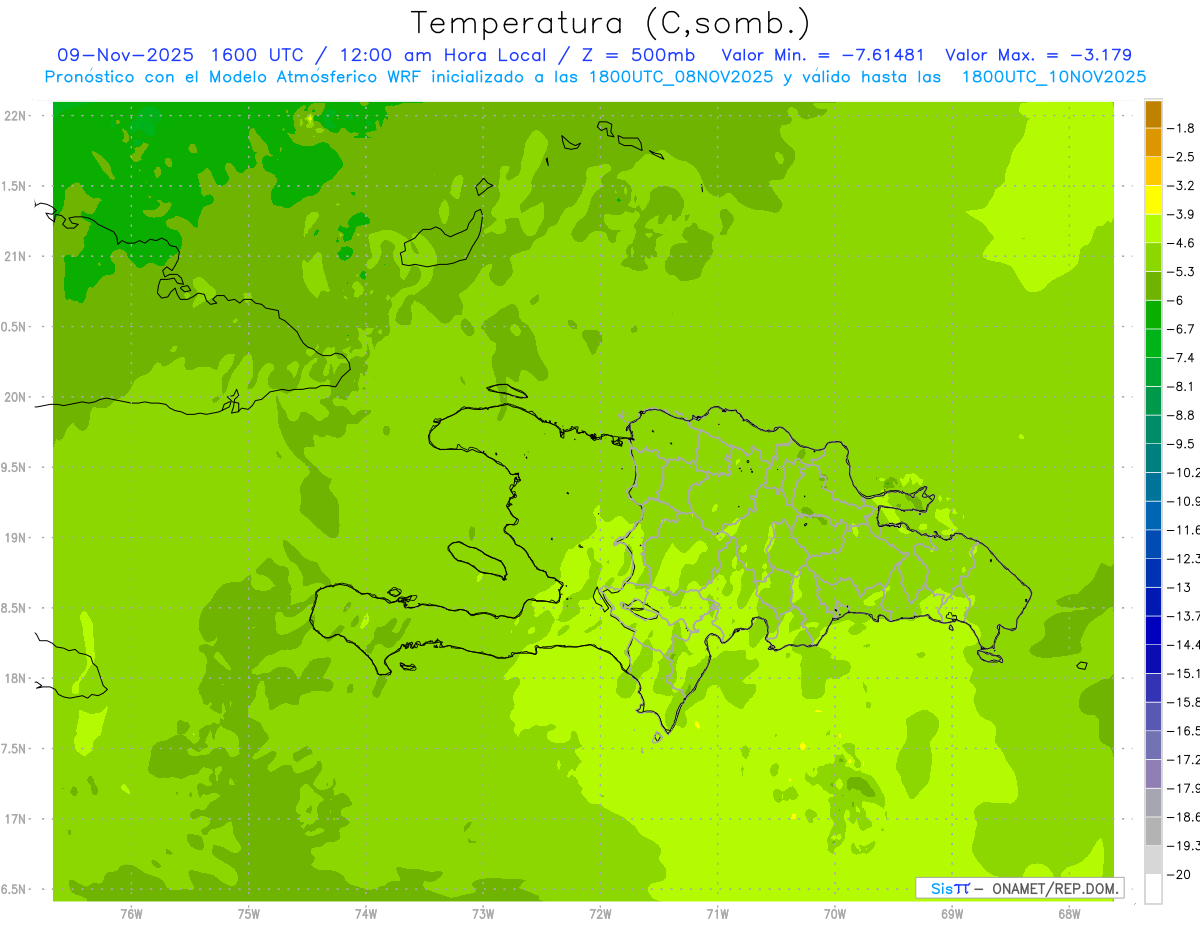Click the "-6.7" colorbar label
This screenshot has width=1200, height=927.
click(1181, 329)
